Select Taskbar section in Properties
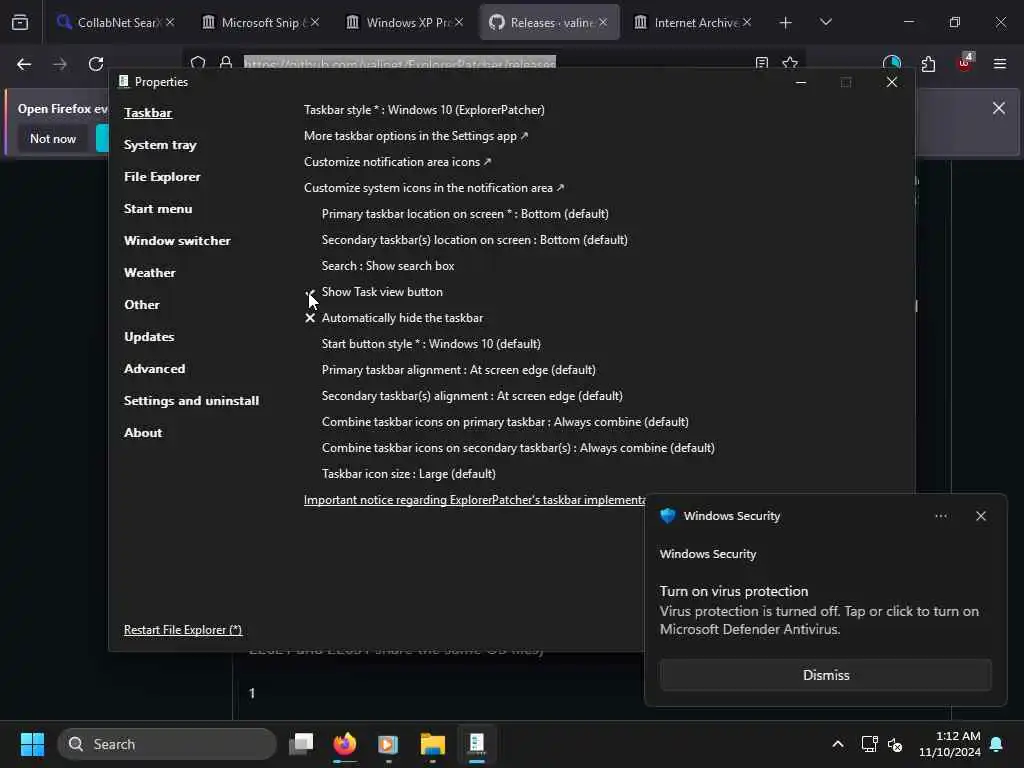This screenshot has height=768, width=1024. (x=148, y=113)
